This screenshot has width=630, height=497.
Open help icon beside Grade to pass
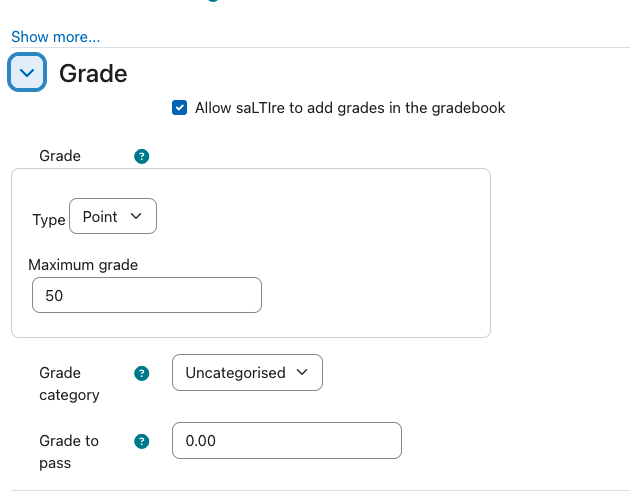pos(141,441)
